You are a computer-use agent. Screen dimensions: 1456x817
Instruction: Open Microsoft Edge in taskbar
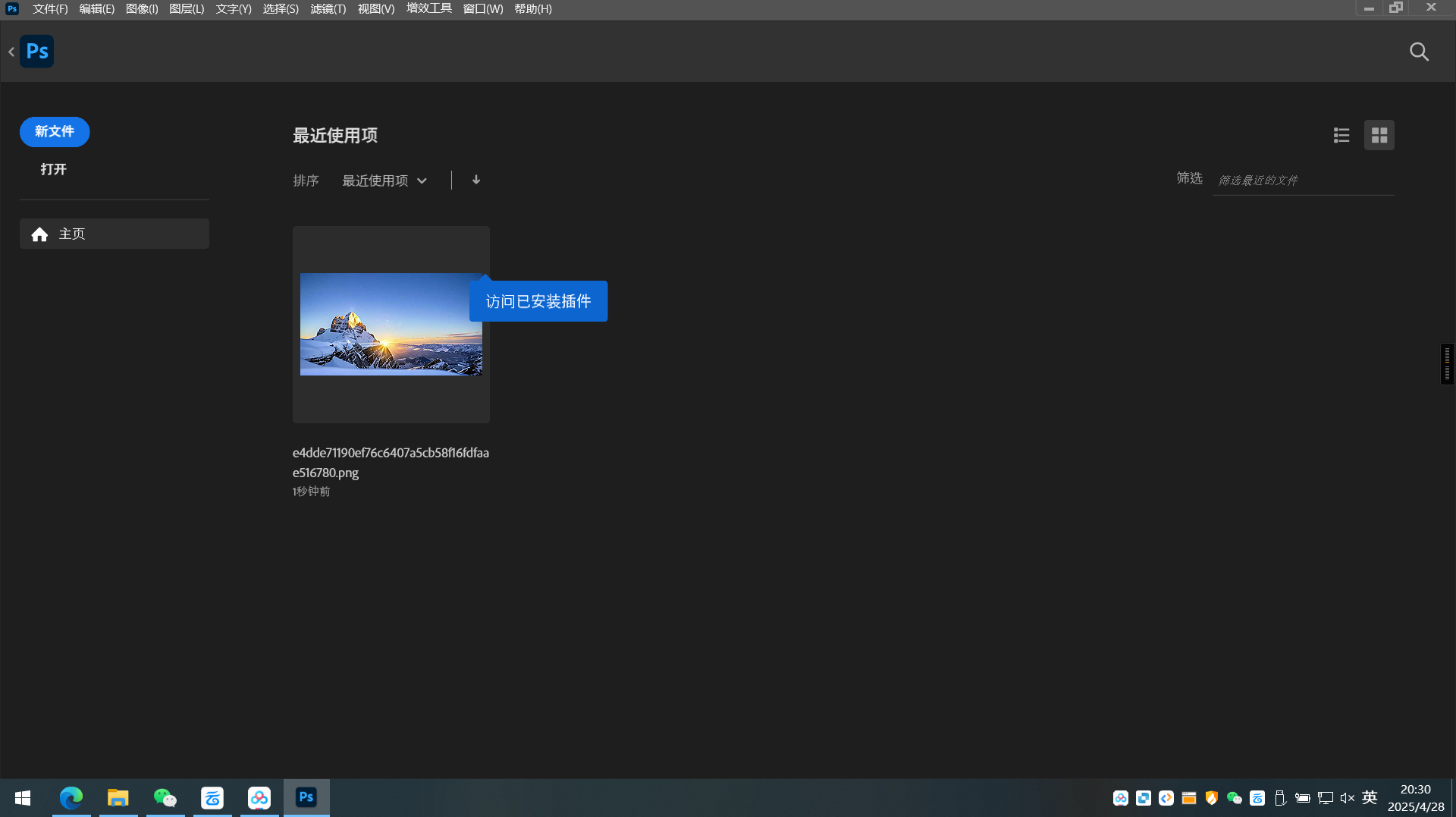click(x=71, y=798)
